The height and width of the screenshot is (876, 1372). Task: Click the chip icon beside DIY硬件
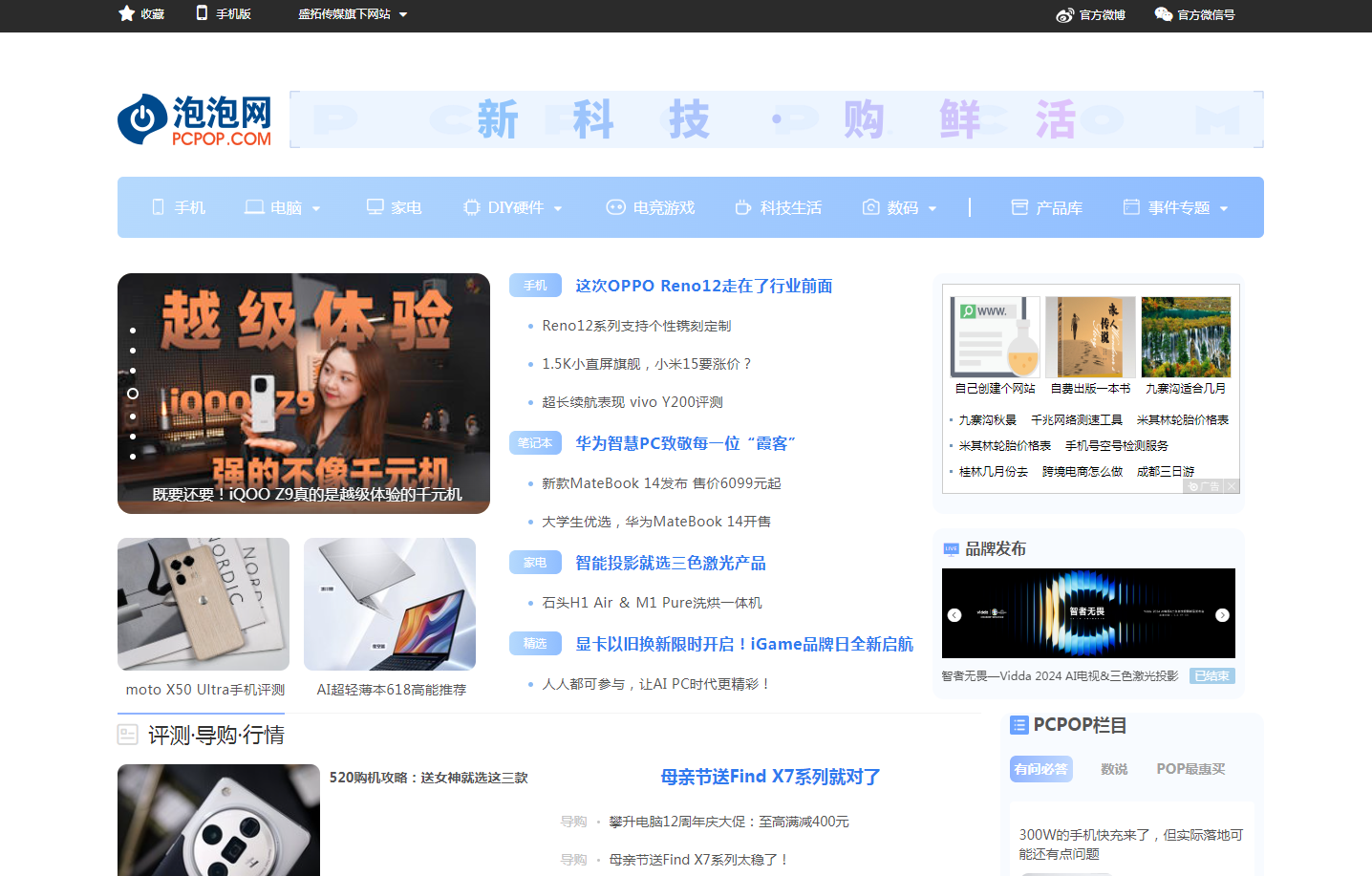[472, 207]
